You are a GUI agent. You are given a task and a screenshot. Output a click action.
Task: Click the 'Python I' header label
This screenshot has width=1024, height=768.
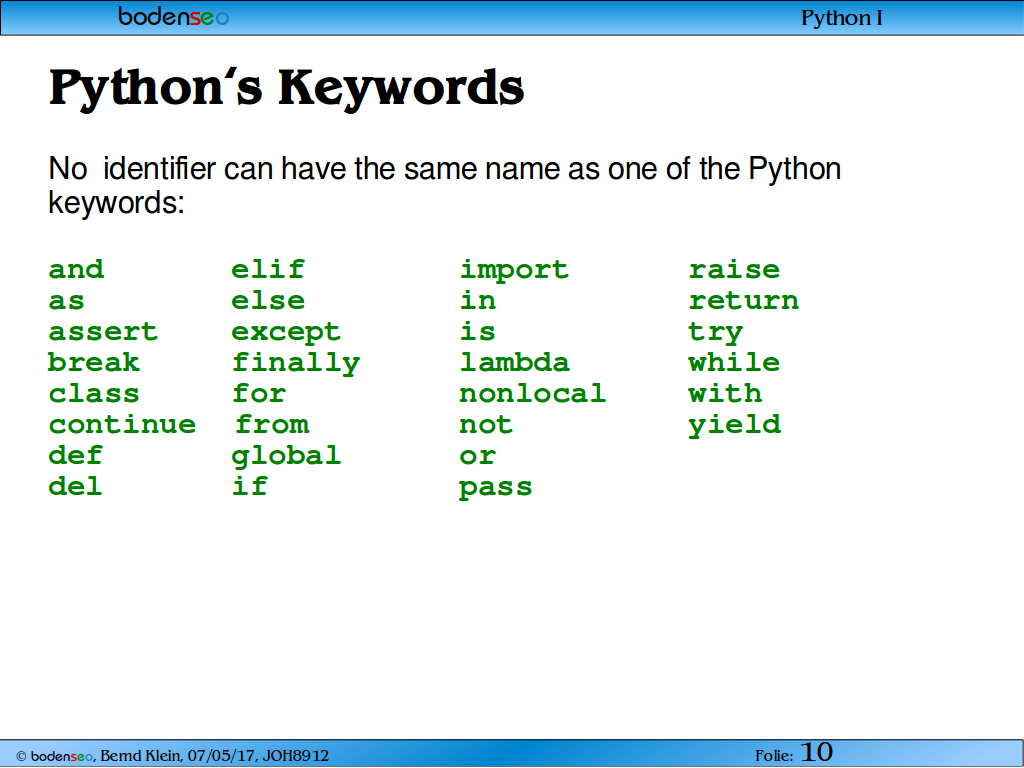point(842,18)
